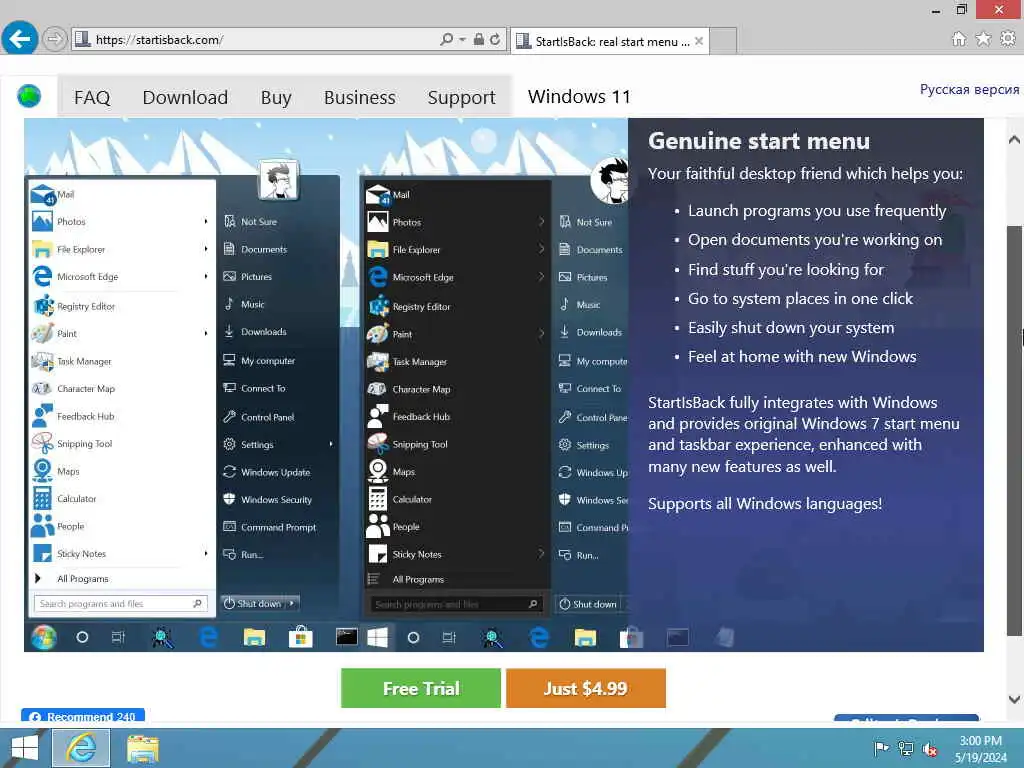Screen dimensions: 1024x768
Task: Click the Paint icon in dark start menu
Action: tap(378, 334)
